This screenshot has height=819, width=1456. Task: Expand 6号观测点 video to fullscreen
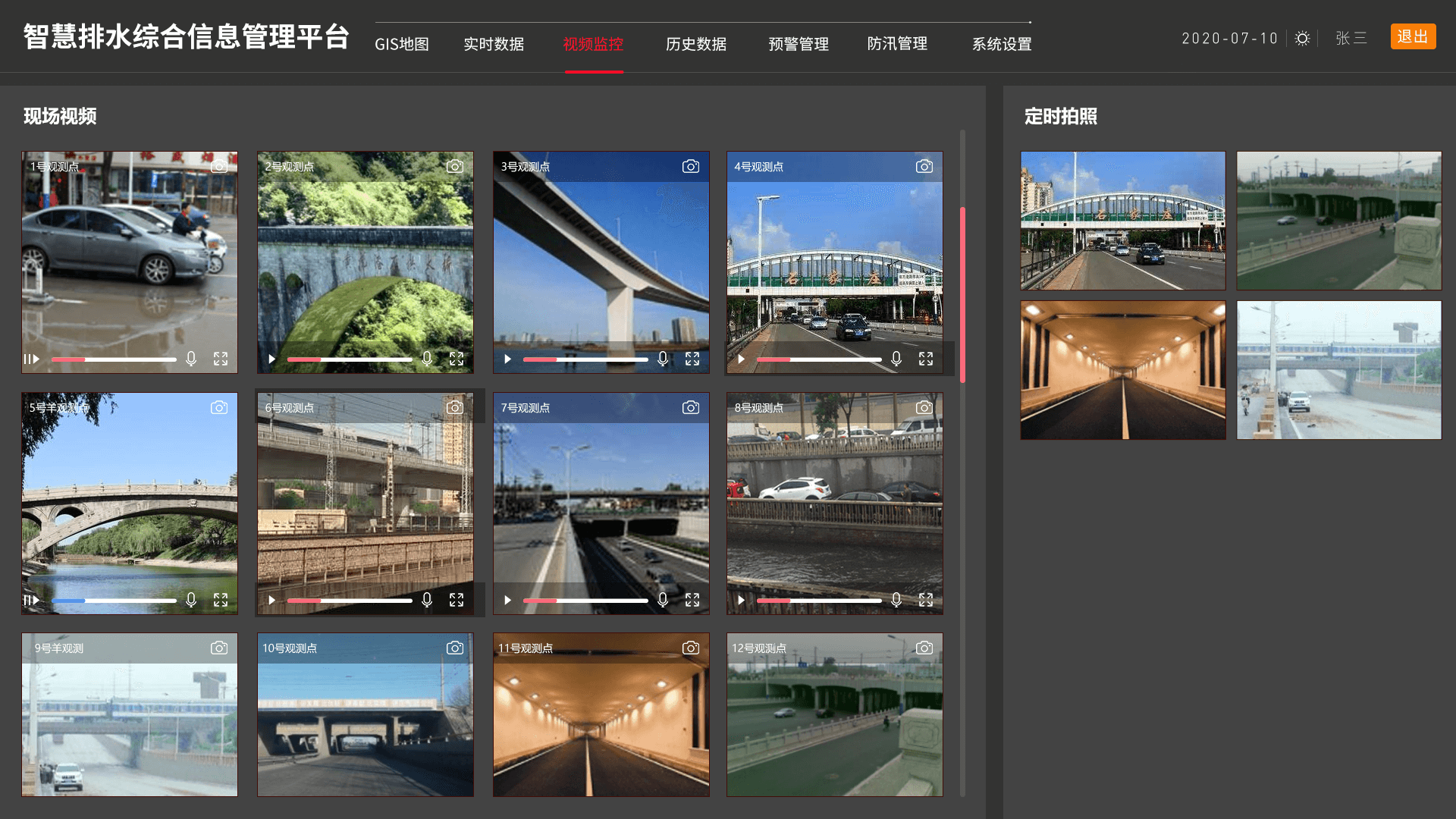tap(457, 600)
